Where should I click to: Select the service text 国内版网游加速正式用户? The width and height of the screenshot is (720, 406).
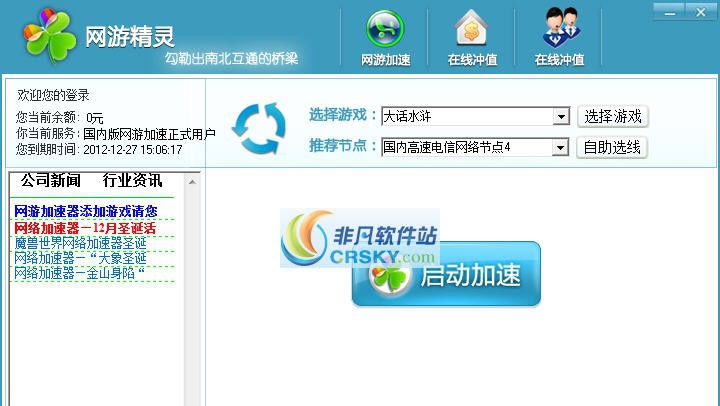pos(149,134)
